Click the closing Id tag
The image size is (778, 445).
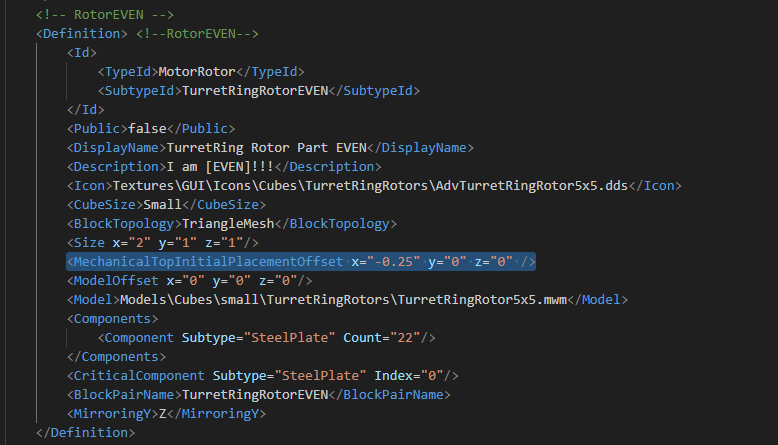click(85, 109)
